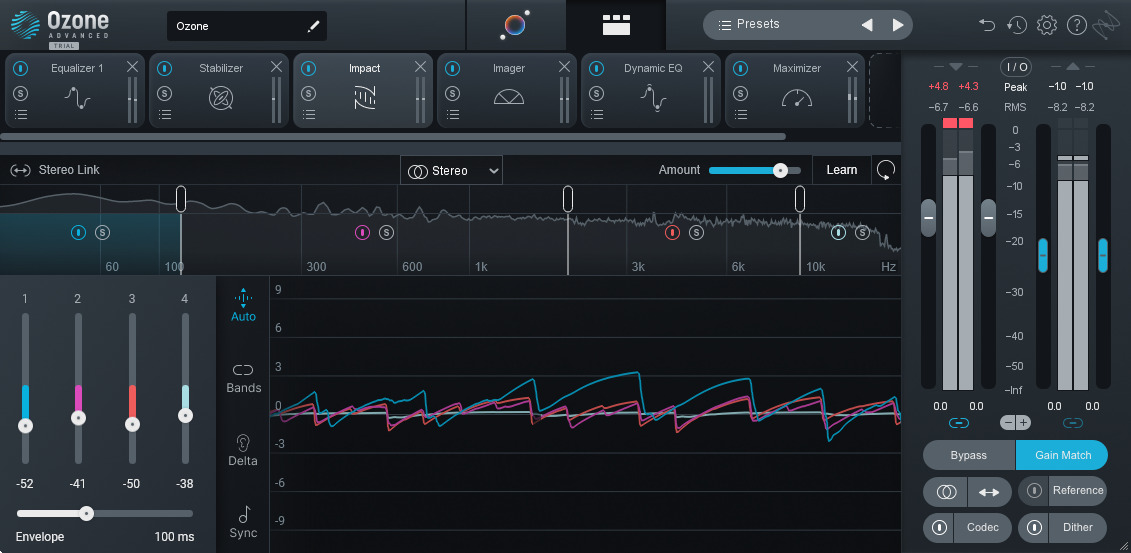Image resolution: width=1131 pixels, height=553 pixels.
Task: Solo the pink second band
Action: point(387,232)
